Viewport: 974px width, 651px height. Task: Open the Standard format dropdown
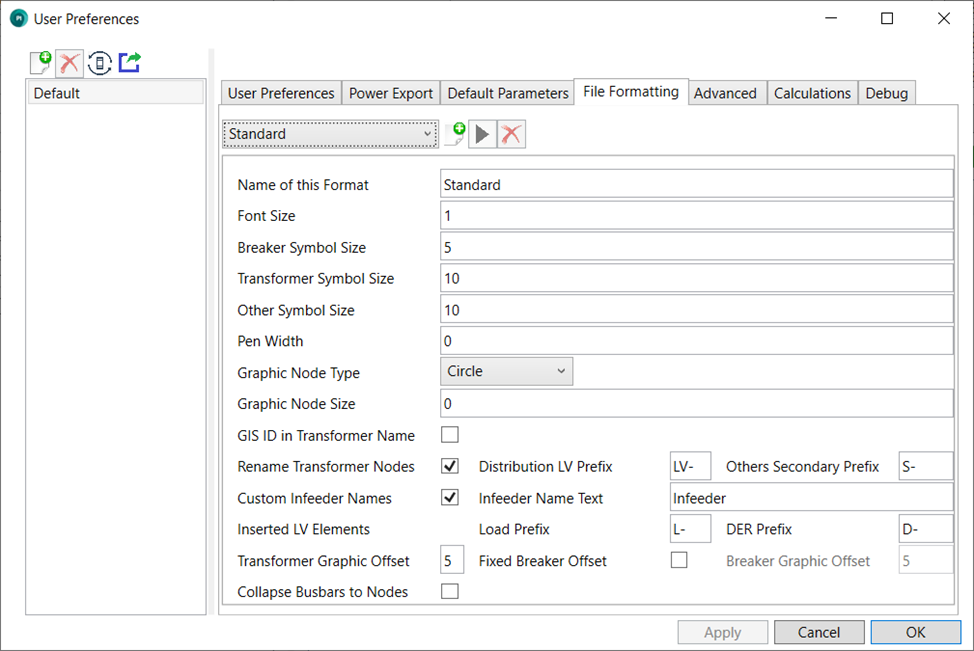click(329, 134)
